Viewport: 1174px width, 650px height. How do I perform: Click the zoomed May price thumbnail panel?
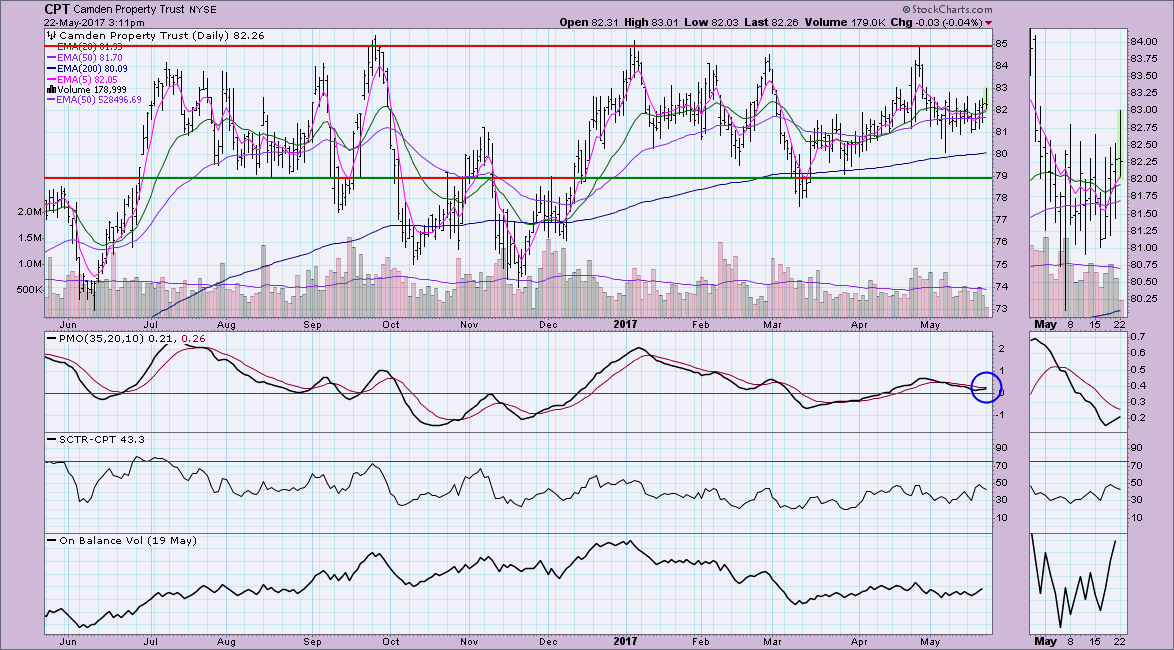click(1075, 170)
